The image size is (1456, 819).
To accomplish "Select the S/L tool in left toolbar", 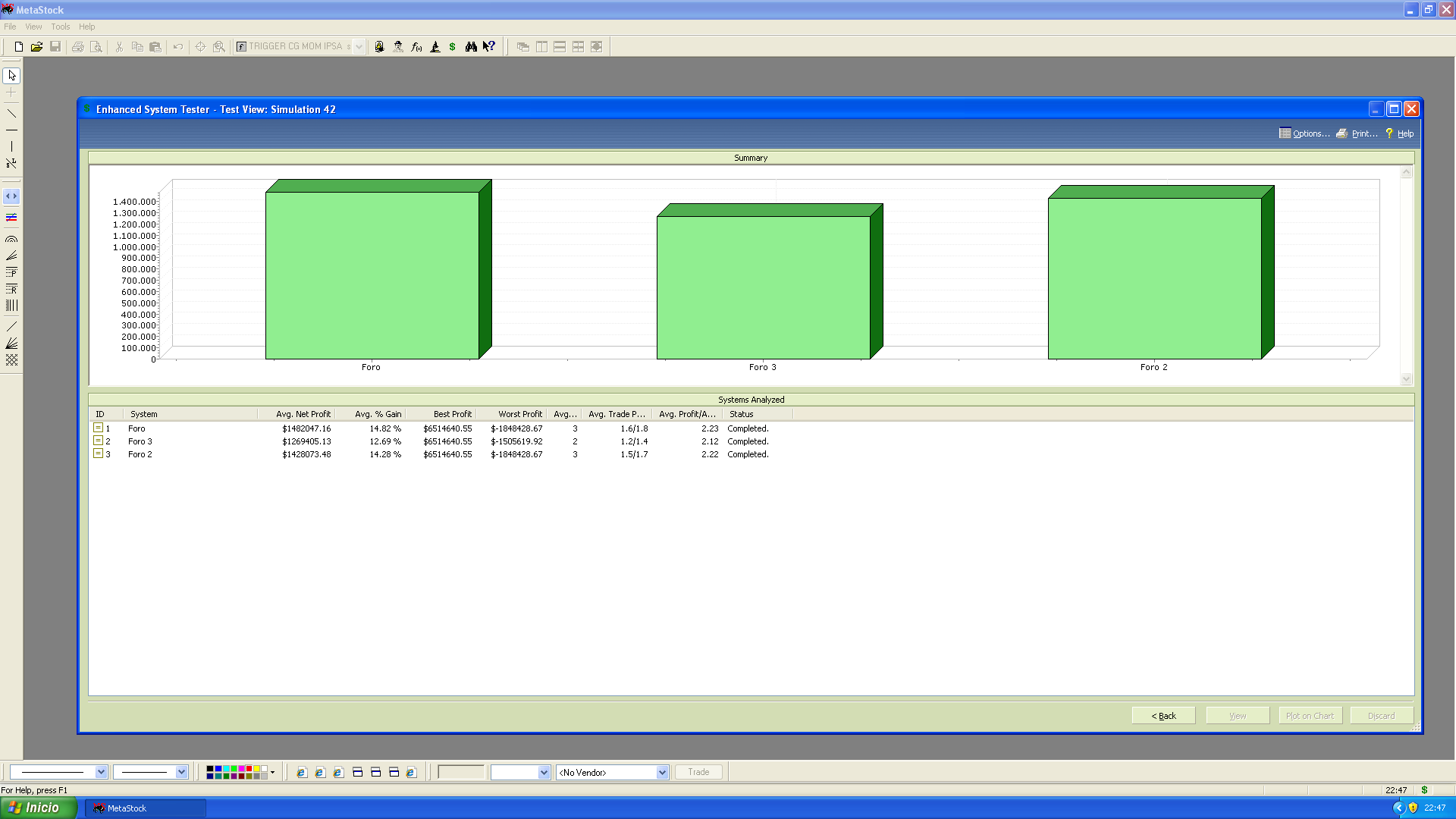I will (x=11, y=163).
